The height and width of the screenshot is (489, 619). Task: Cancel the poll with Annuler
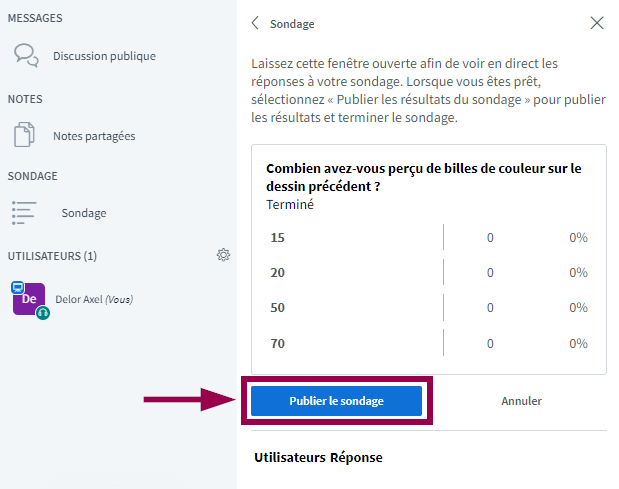pyautogui.click(x=521, y=401)
